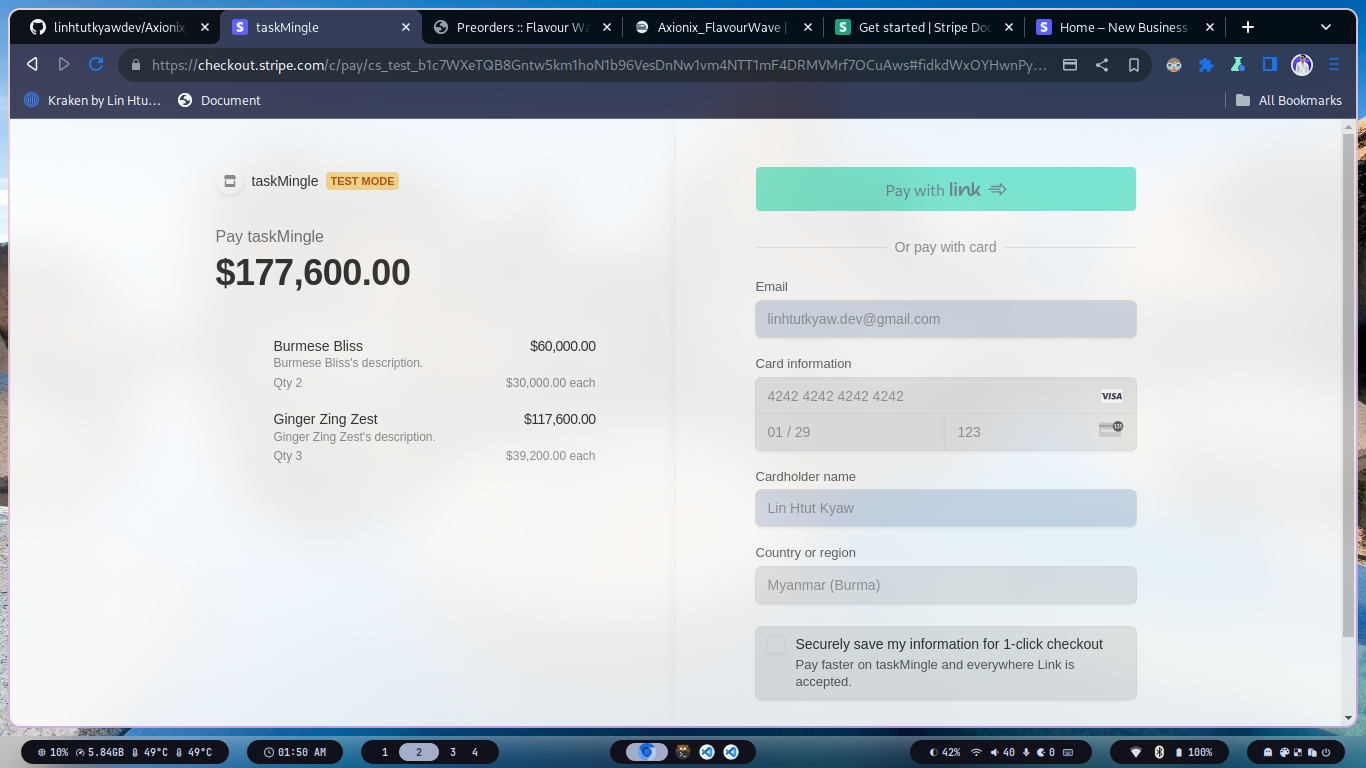
Task: Click the browser back arrow
Action: click(x=32, y=64)
